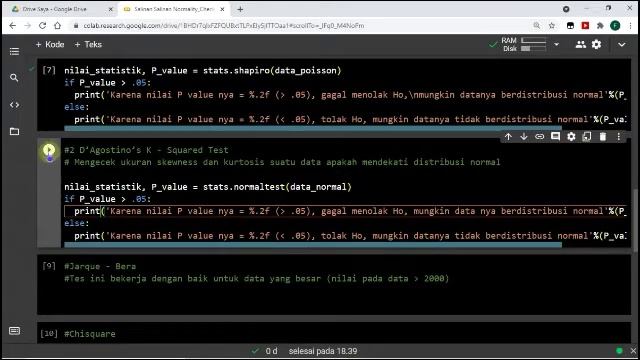Close the bottom status bar

click(633, 351)
